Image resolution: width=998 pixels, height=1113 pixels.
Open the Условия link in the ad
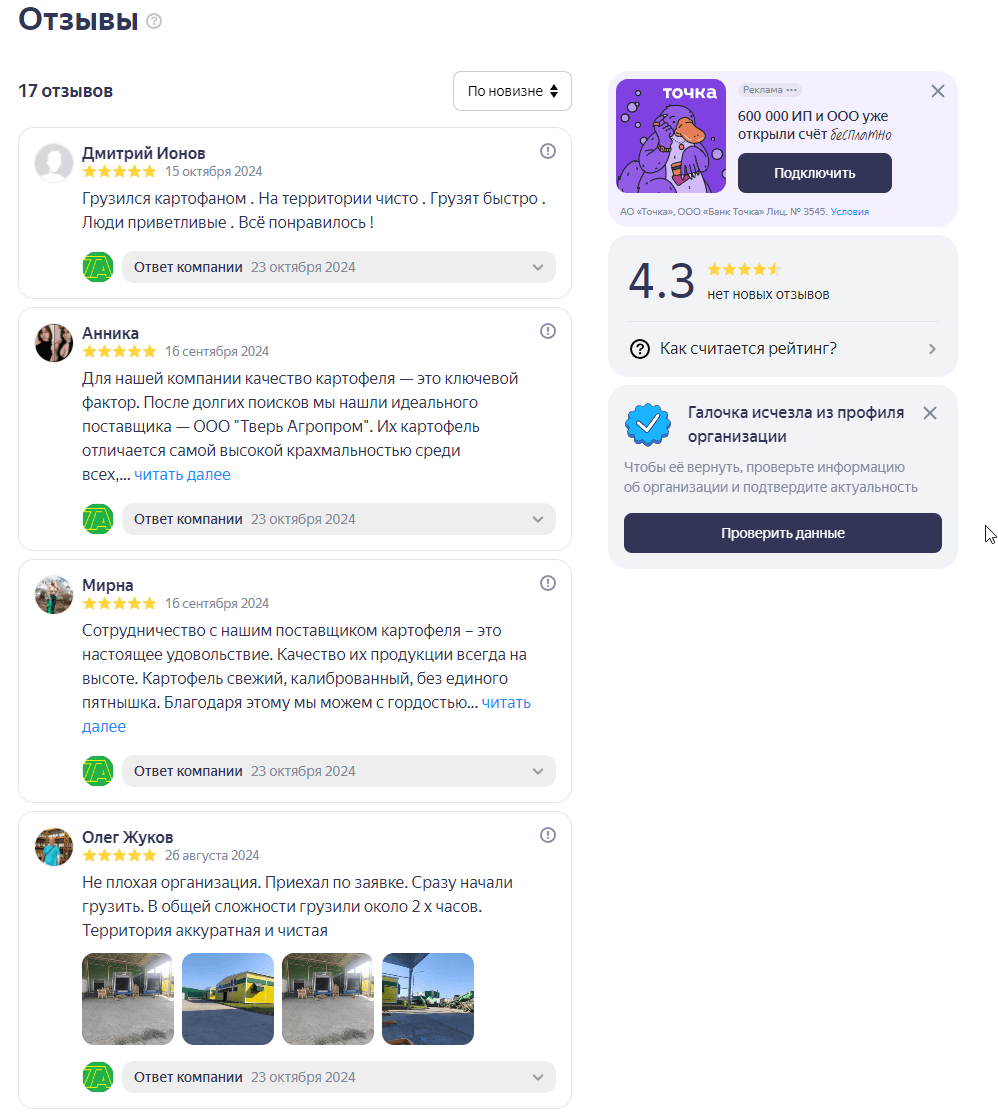point(850,212)
